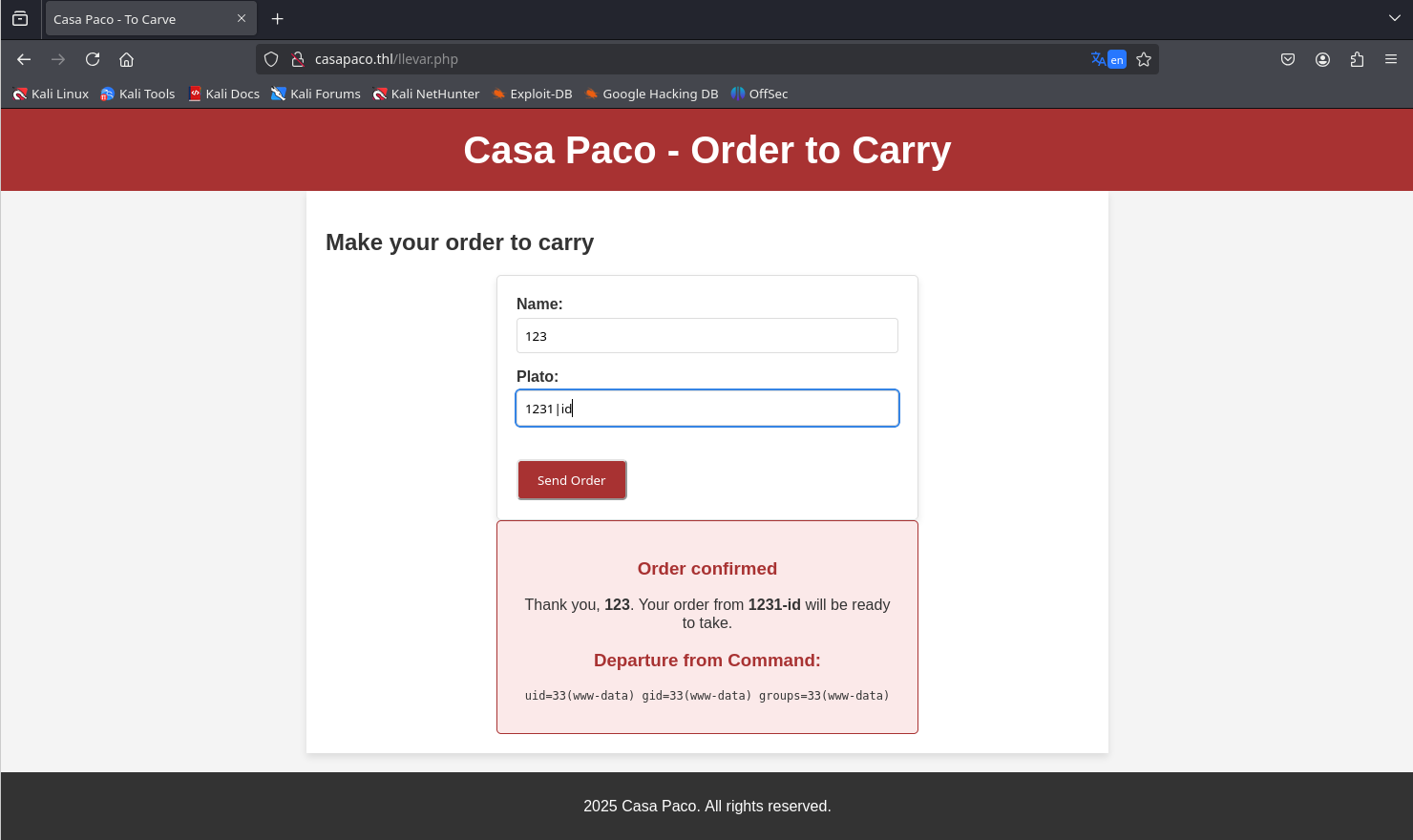
Task: Open the Pocket save icon
Action: 1288,59
